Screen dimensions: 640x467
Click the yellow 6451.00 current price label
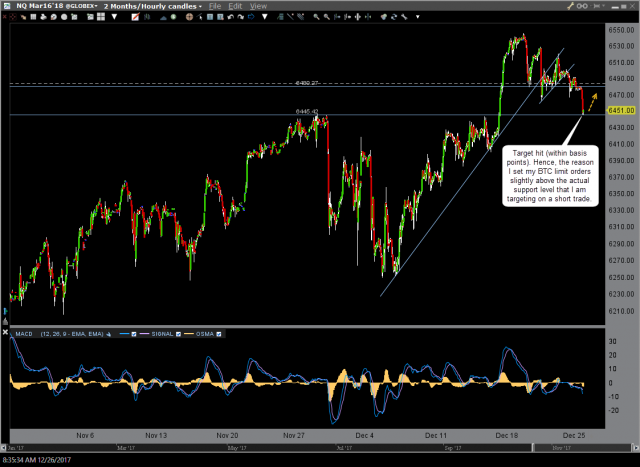622,111
